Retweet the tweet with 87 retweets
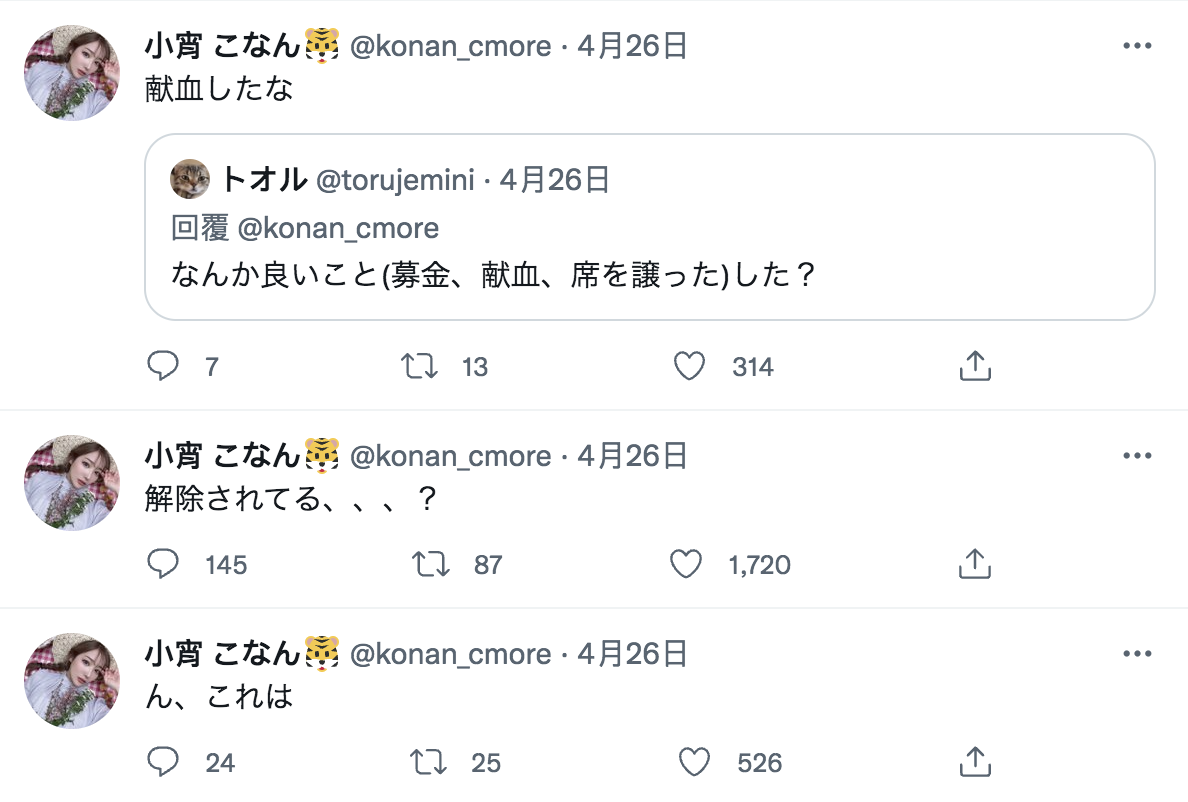Screen dimensions: 1188x802 point(430,565)
